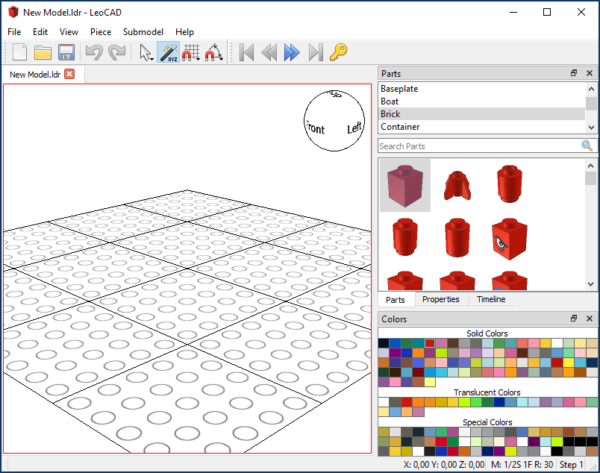This screenshot has height=473, width=600.
Task: Switch to the Timeline tab
Action: [491, 299]
